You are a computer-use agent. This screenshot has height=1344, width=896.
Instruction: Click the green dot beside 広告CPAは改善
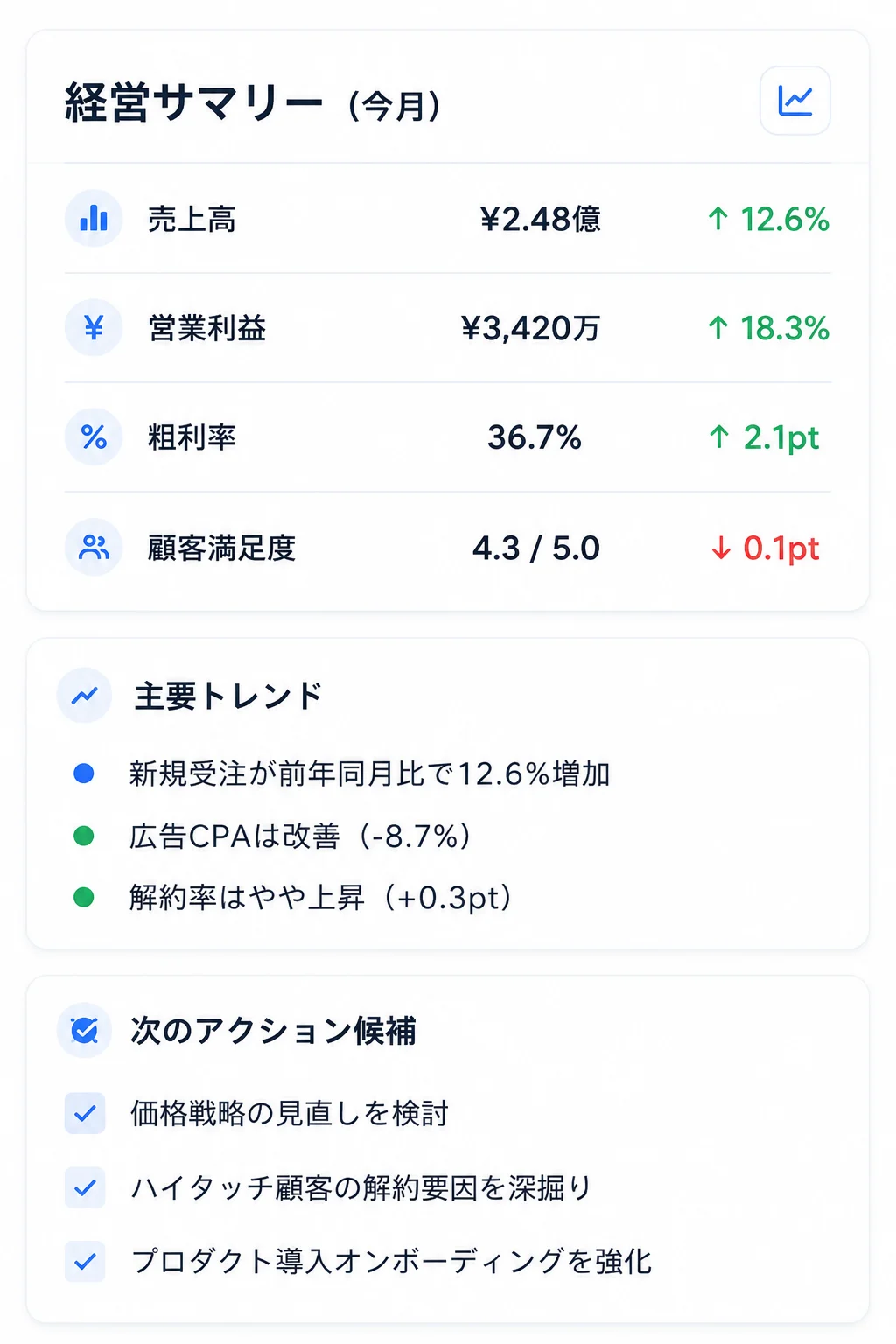(x=84, y=836)
